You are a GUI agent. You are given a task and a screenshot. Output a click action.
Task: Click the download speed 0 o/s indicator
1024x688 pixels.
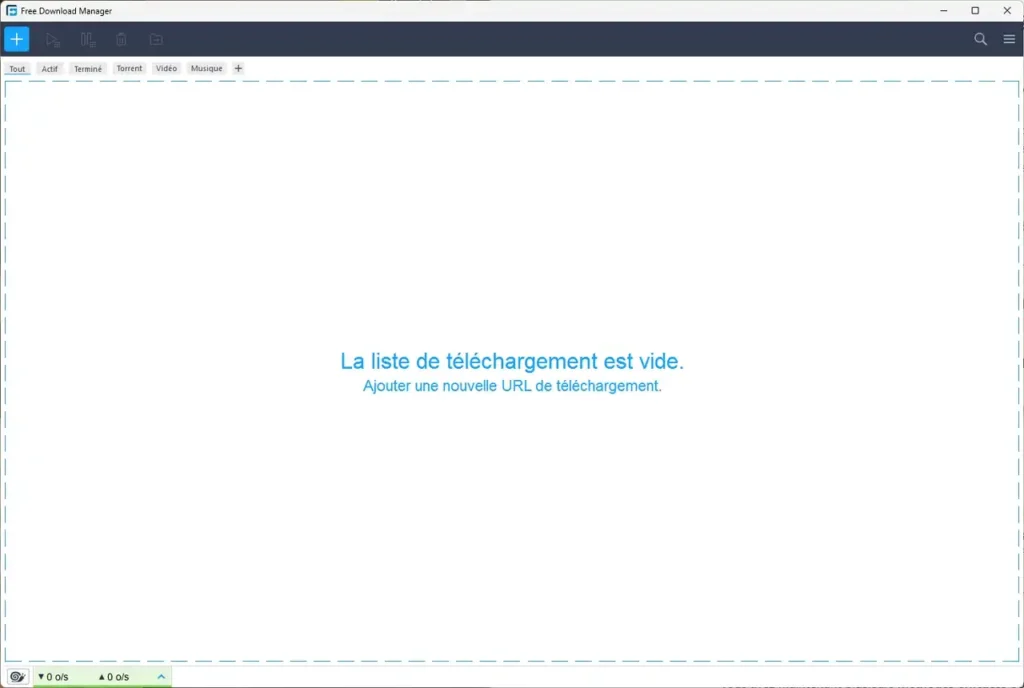53,677
